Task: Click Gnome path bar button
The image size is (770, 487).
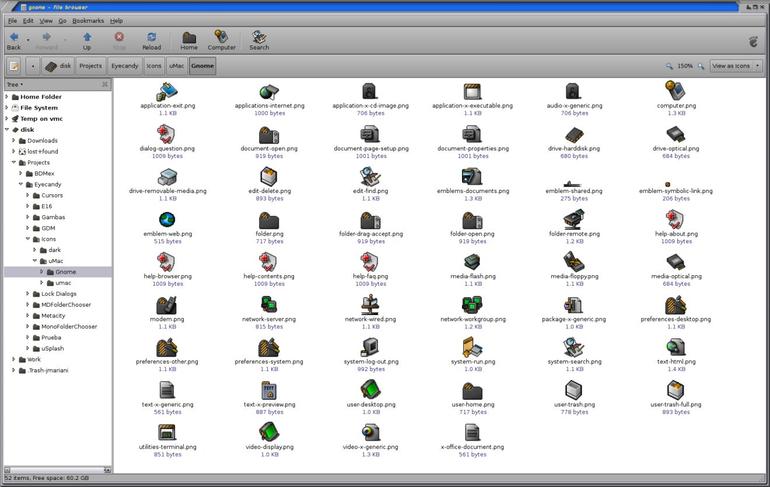Action: [x=202, y=66]
